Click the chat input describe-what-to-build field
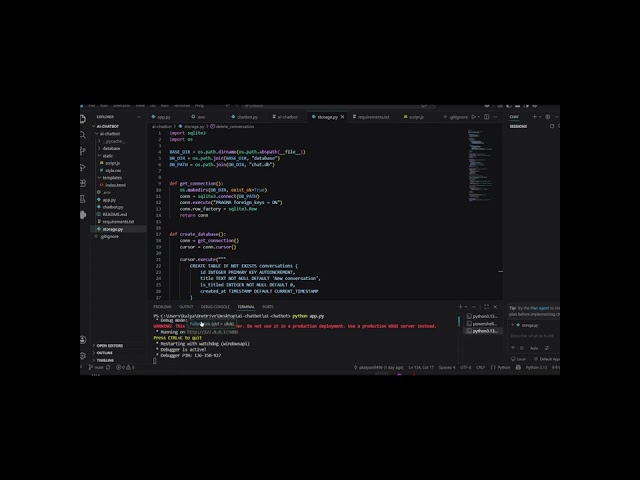640x480 pixels. coord(533,336)
